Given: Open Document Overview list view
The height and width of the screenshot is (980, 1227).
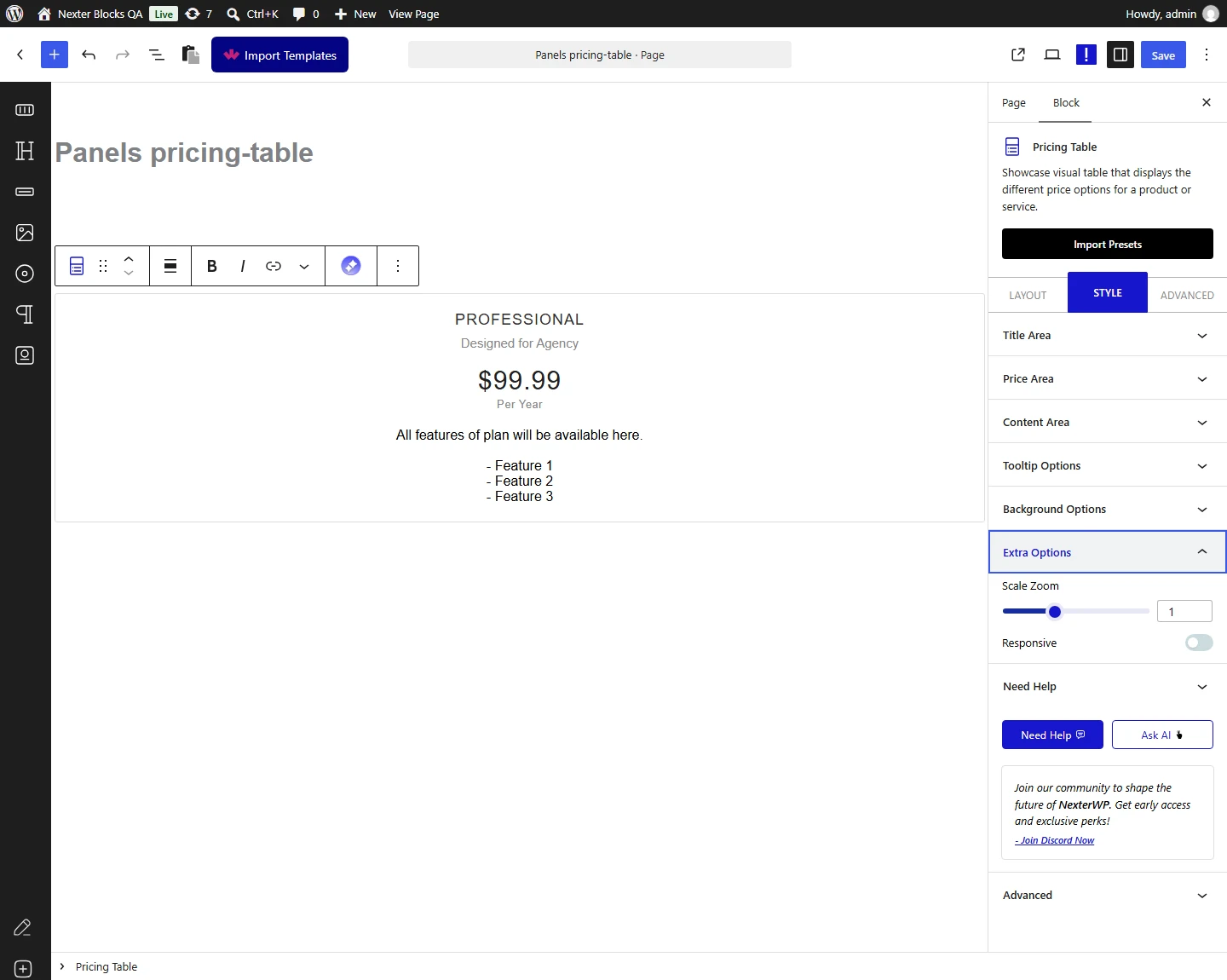Looking at the screenshot, I should click(x=157, y=55).
